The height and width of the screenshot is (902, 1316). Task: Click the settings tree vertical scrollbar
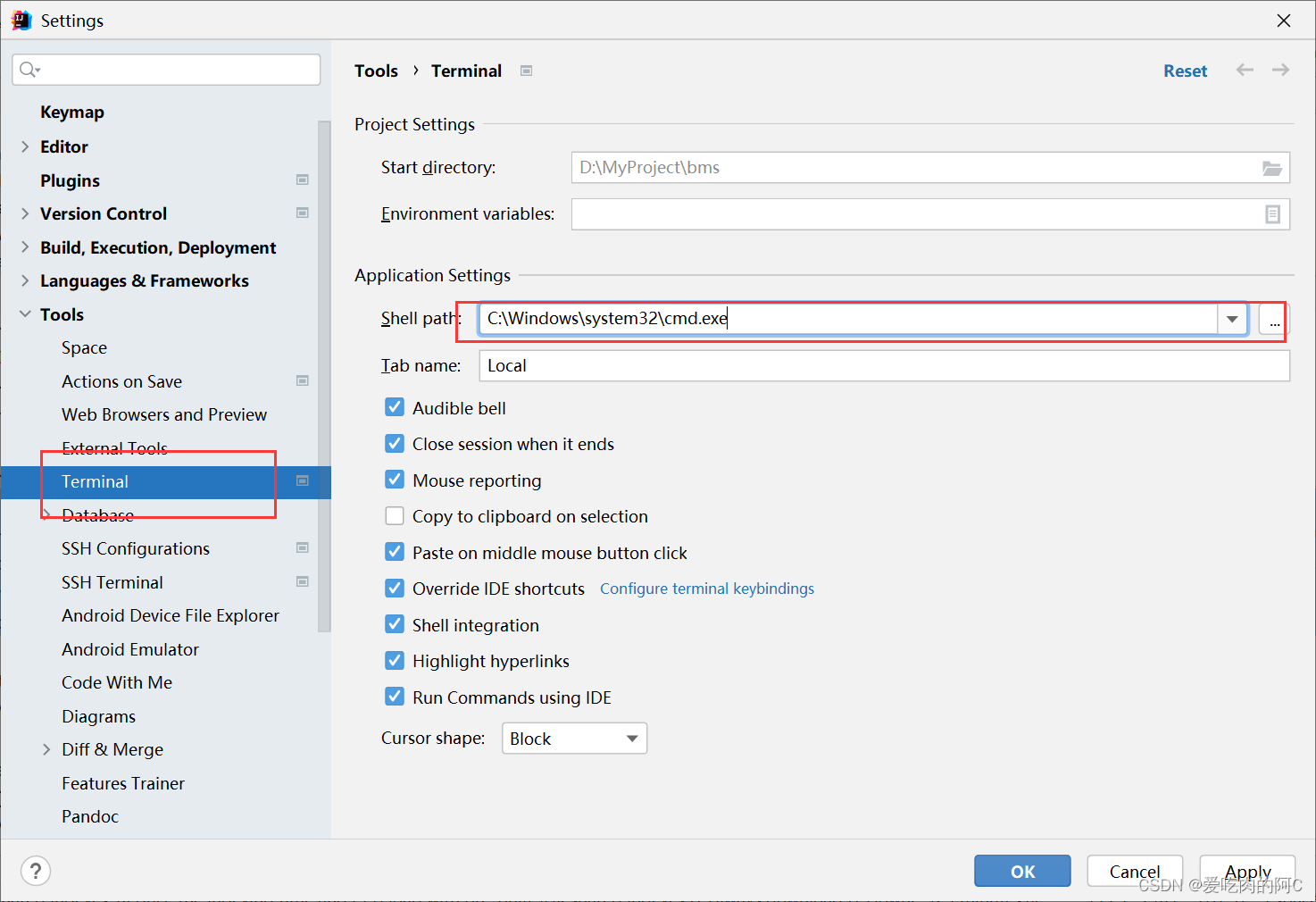[324, 375]
